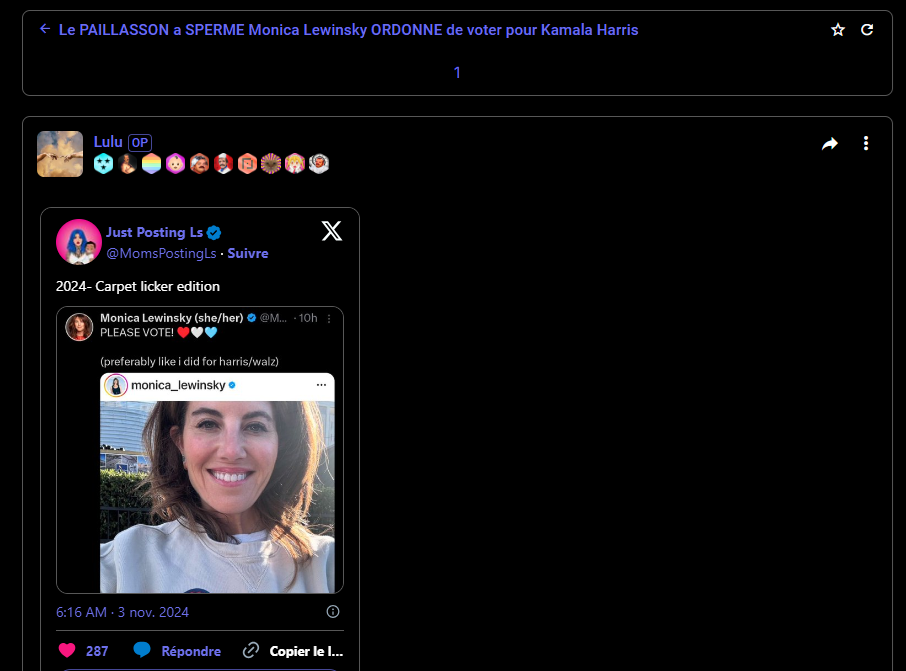
Task: Click the Suivre follow link
Action: 248,254
